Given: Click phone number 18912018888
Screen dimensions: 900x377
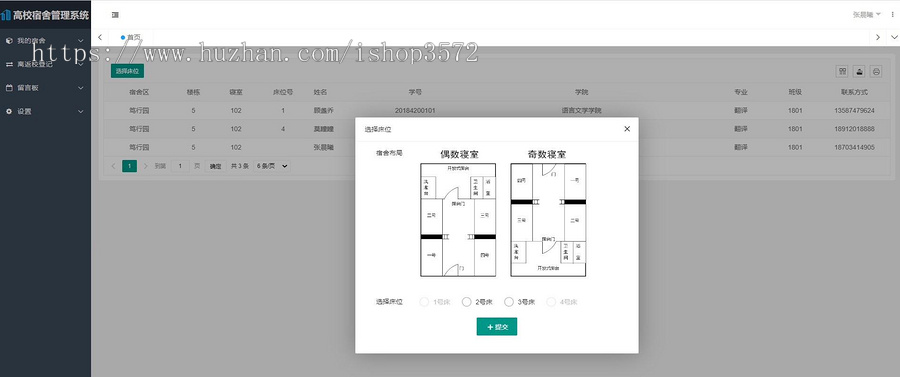Looking at the screenshot, I should [854, 129].
